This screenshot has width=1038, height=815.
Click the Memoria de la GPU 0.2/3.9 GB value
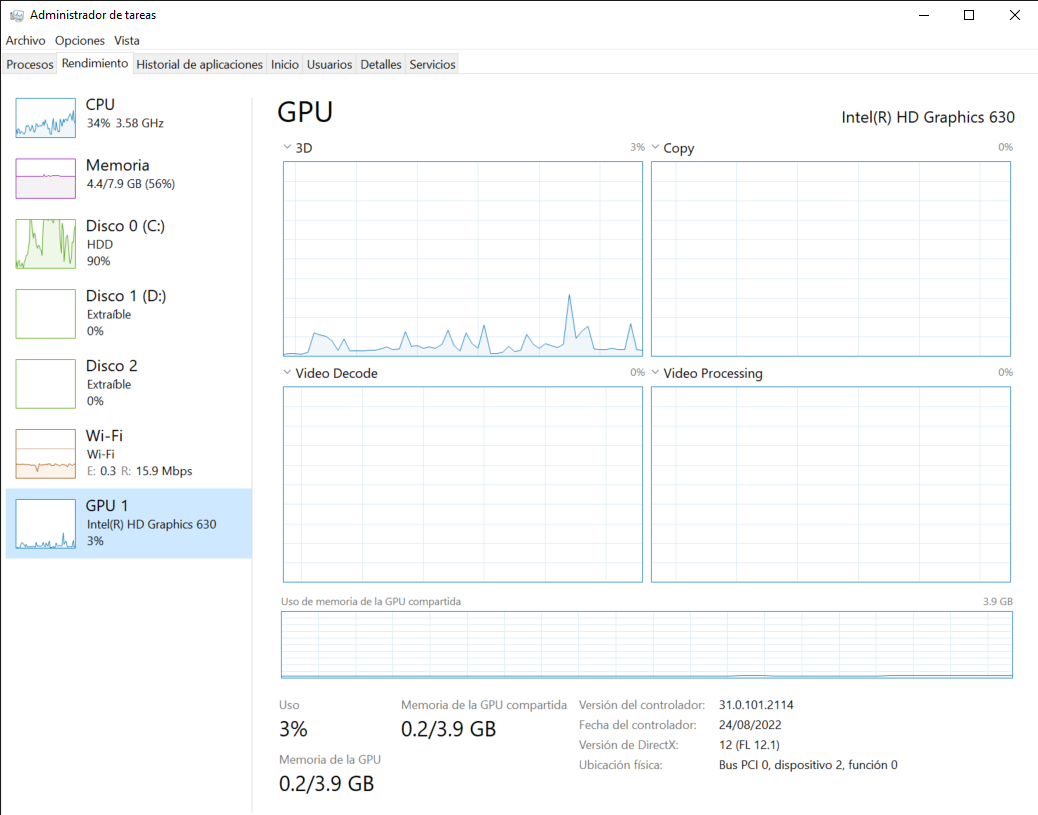click(x=326, y=784)
